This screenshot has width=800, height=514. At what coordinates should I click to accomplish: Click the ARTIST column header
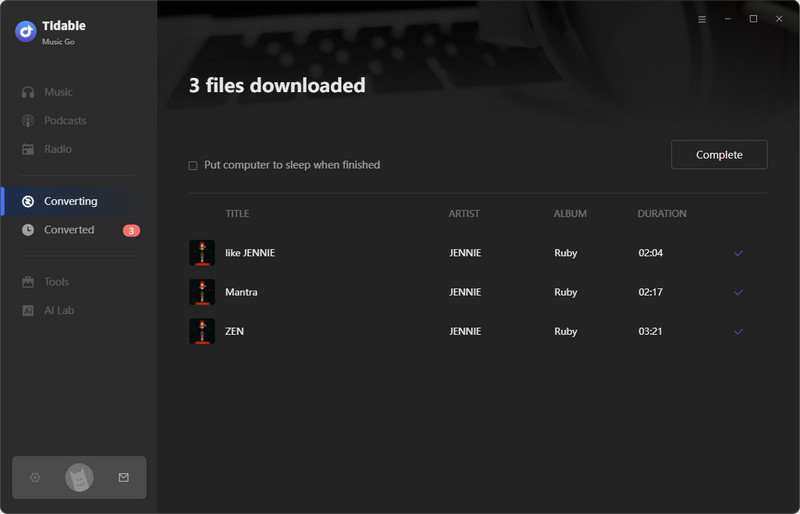(464, 213)
